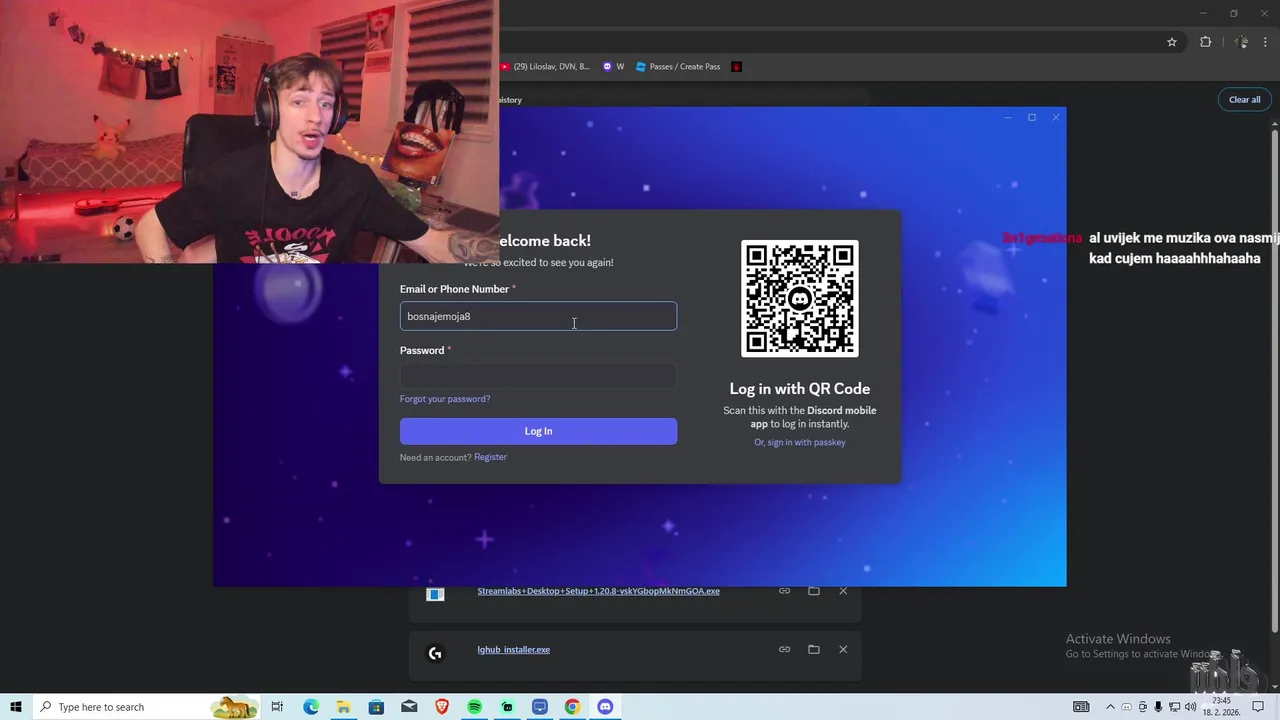This screenshot has width=1280, height=720.
Task: Click the Streamlabs installer file icon
Action: pyautogui.click(x=435, y=594)
